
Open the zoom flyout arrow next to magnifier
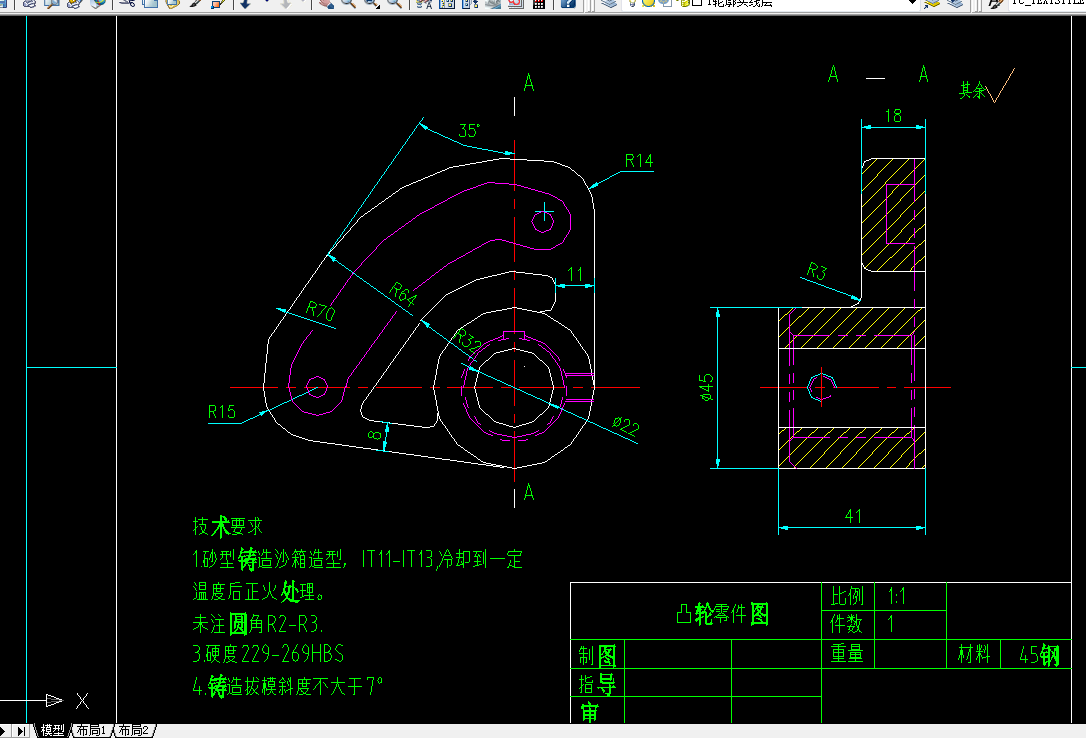(x=375, y=9)
